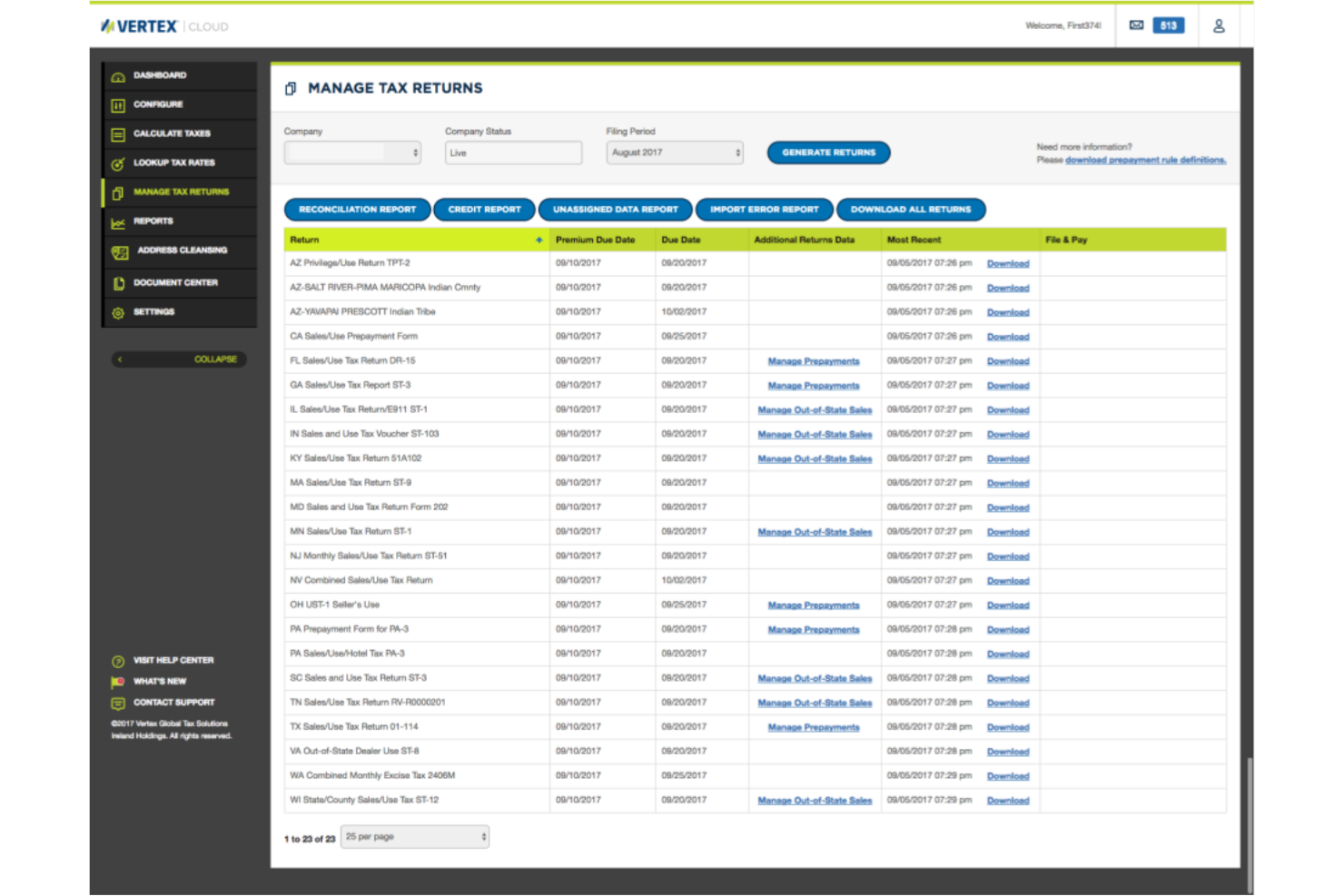Open download prepayment rule definitions link

point(1144,158)
